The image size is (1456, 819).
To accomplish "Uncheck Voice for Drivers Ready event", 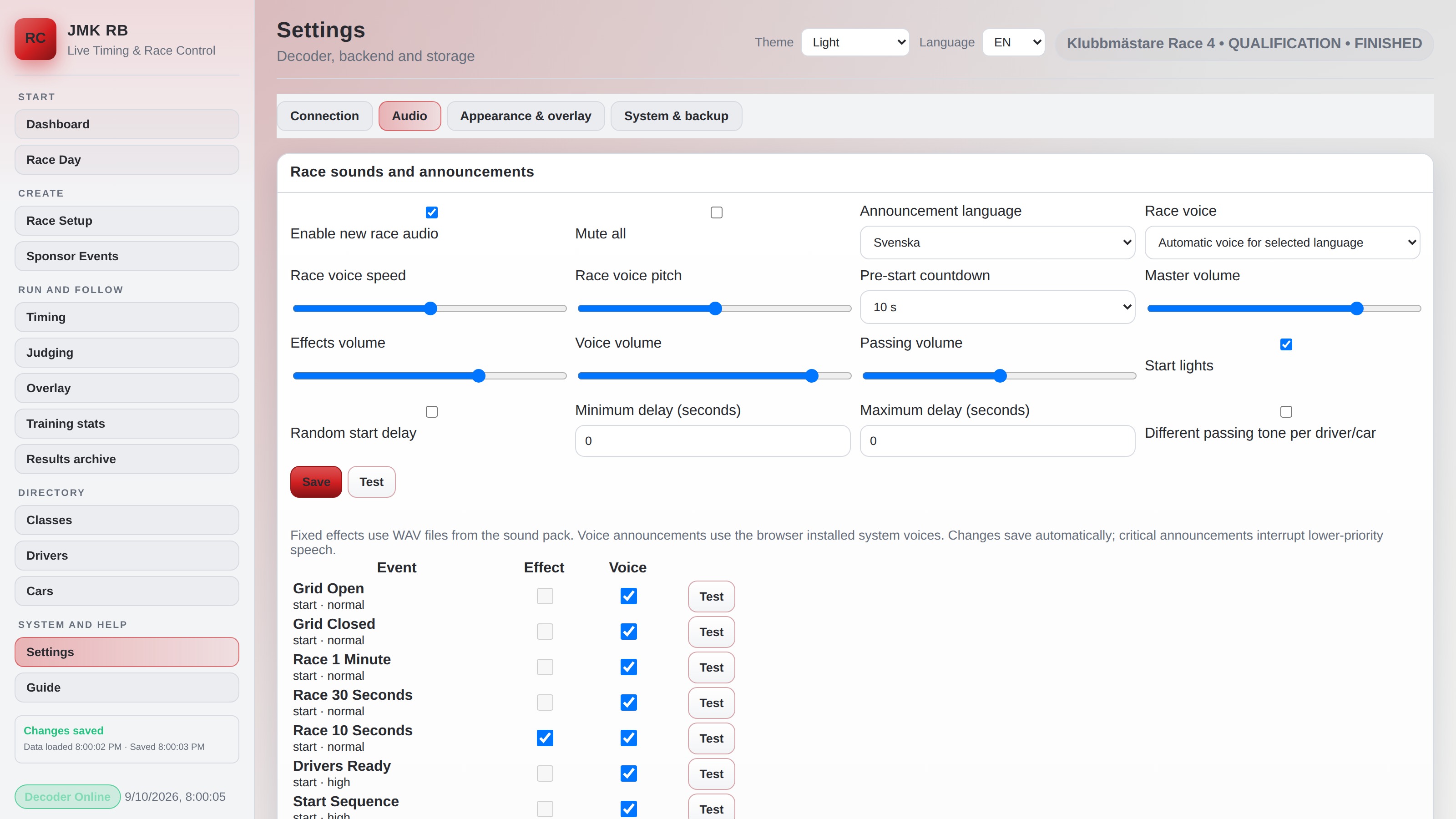I will click(x=628, y=773).
